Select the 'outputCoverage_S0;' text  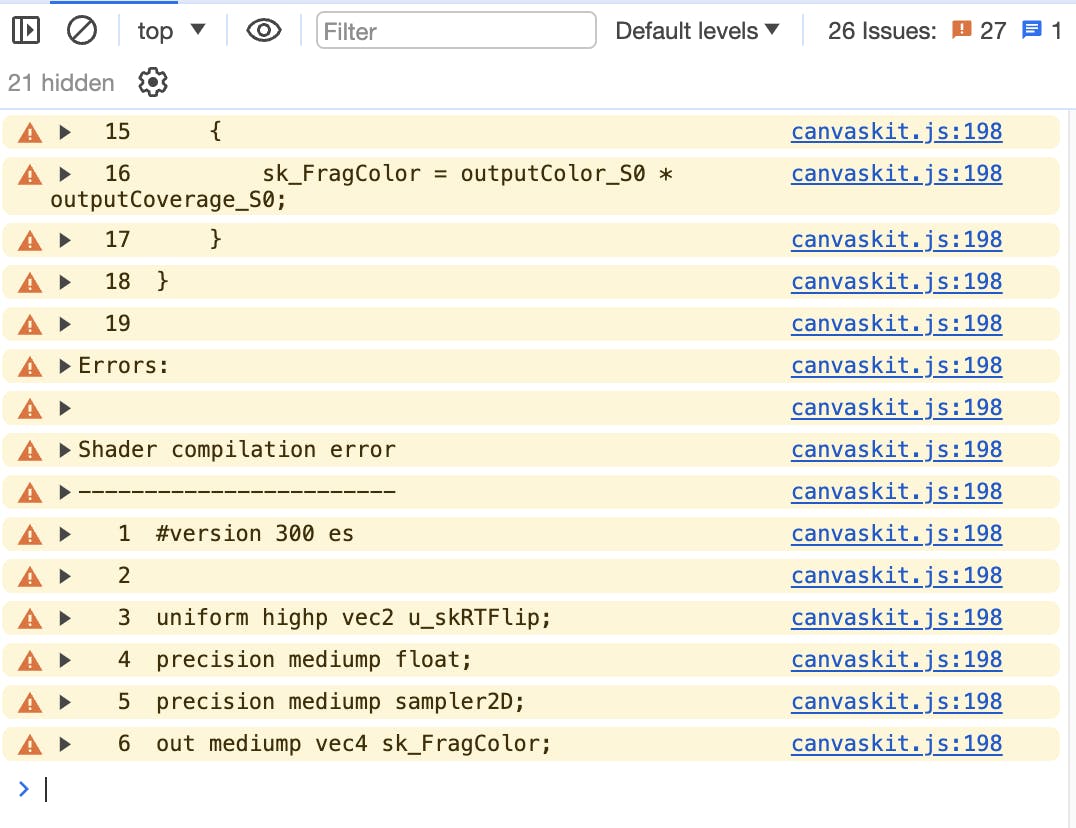[x=168, y=200]
